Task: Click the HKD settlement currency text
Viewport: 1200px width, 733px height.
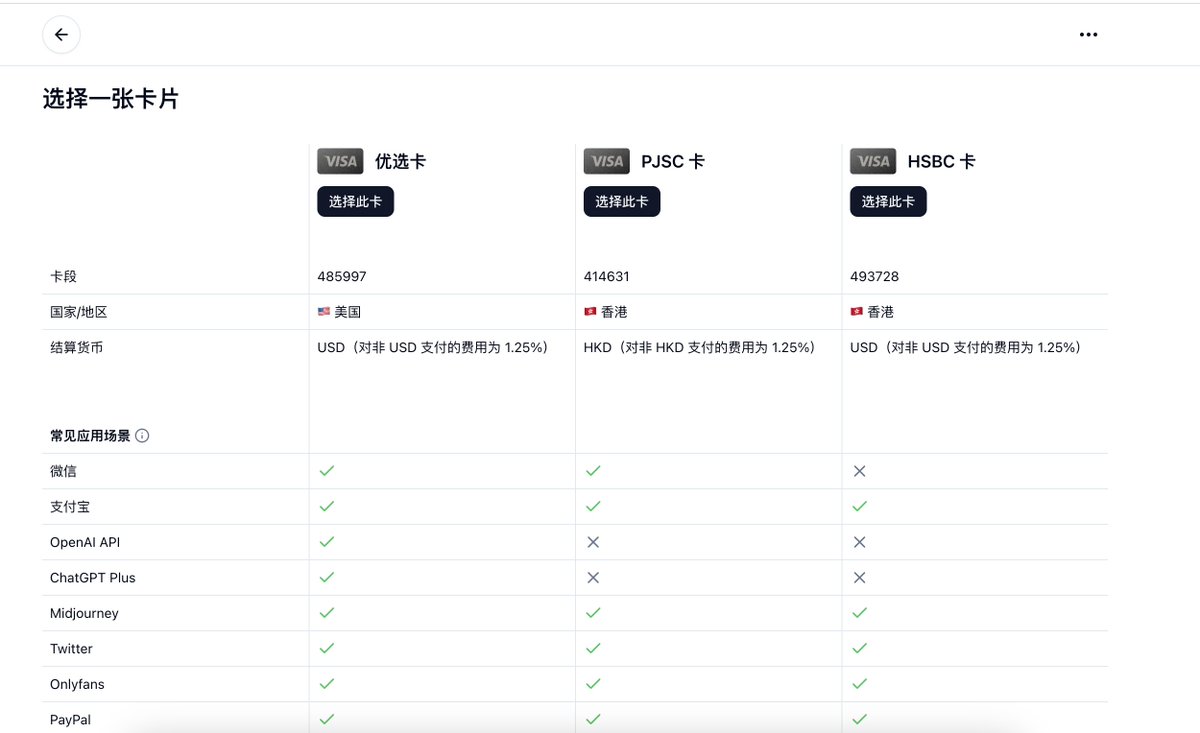Action: point(700,347)
